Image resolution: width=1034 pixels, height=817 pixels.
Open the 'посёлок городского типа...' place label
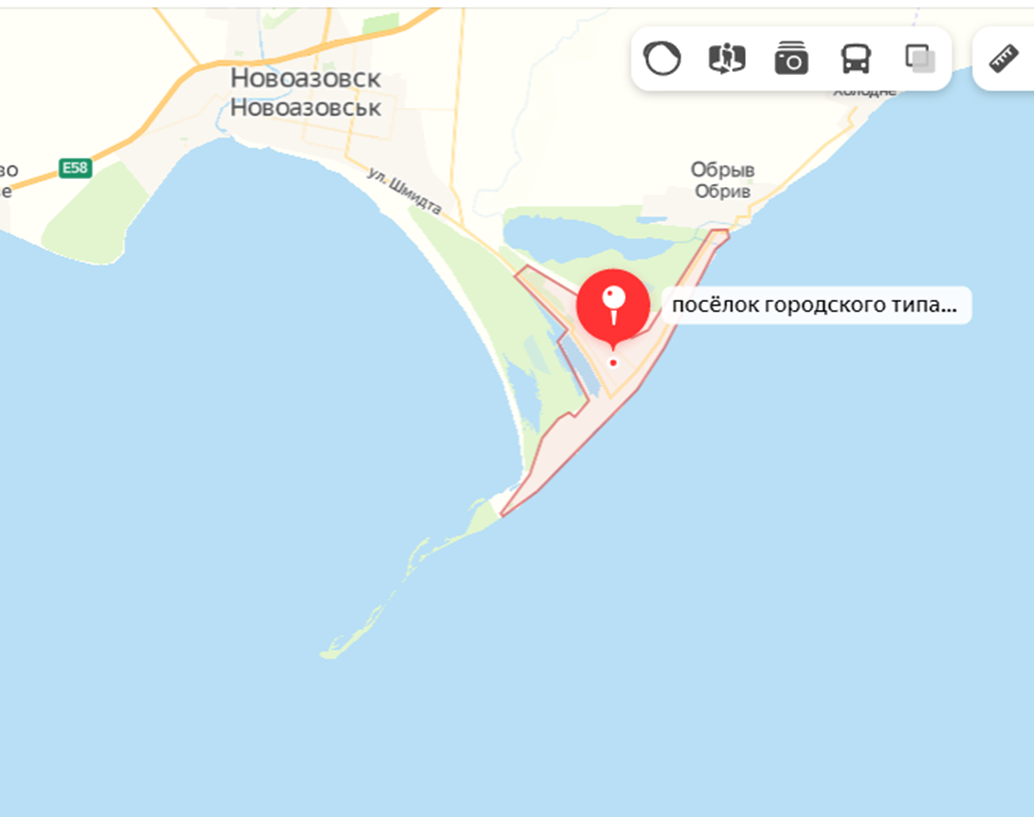point(816,305)
